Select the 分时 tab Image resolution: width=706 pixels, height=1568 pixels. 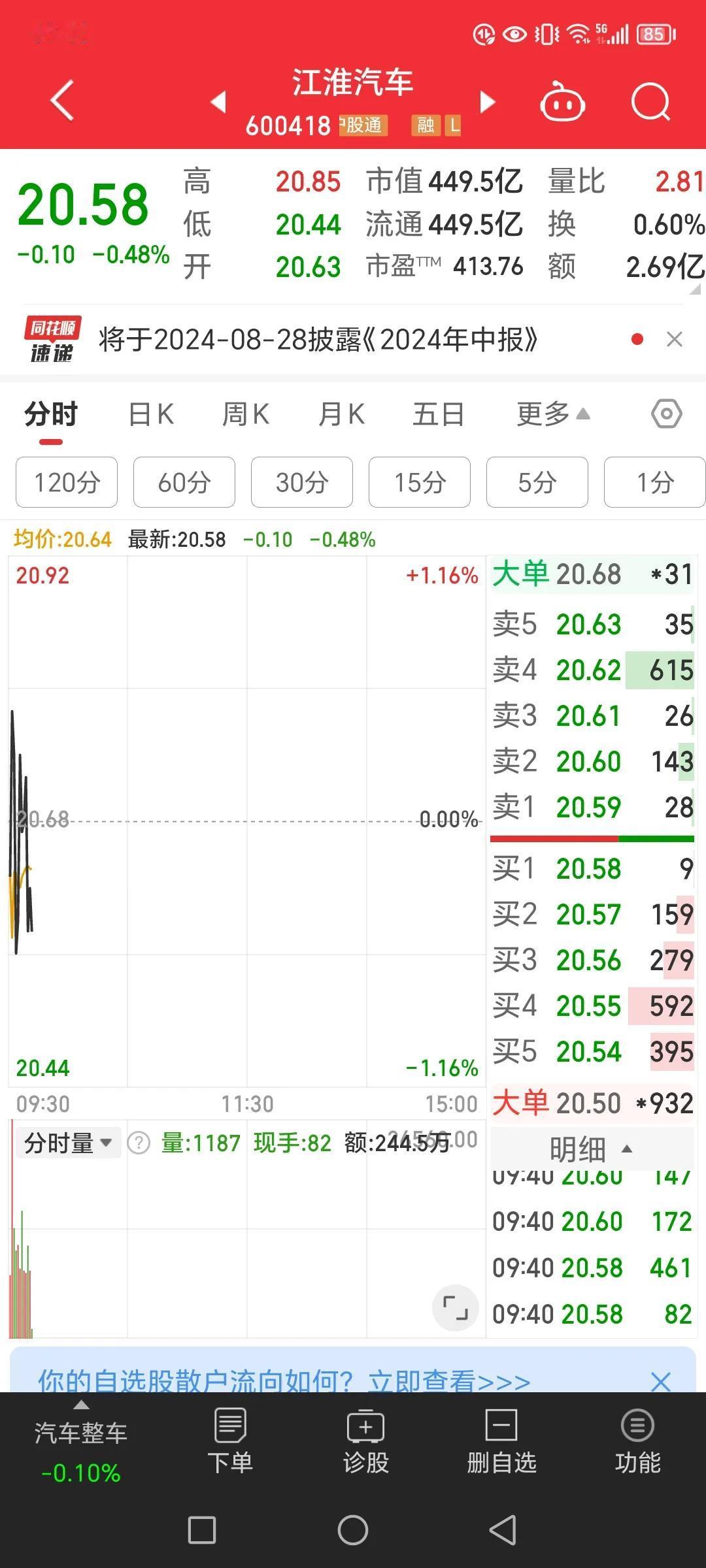(x=51, y=414)
